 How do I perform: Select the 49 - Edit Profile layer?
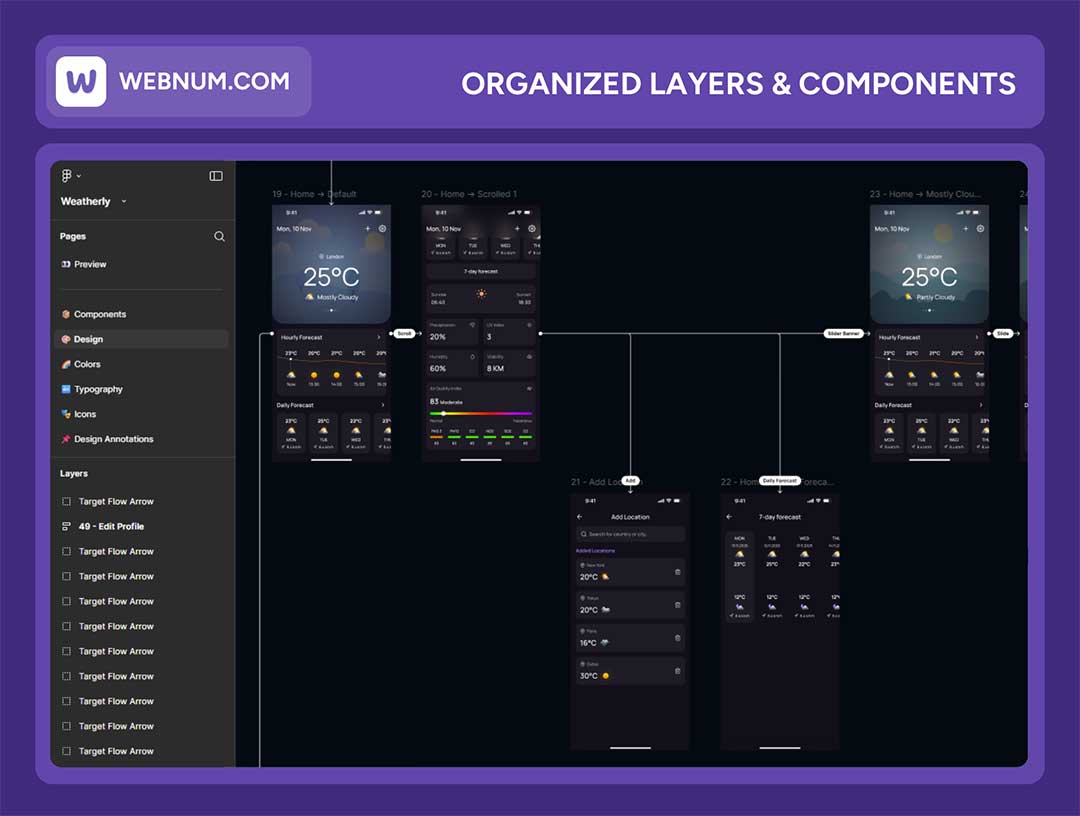tap(111, 526)
